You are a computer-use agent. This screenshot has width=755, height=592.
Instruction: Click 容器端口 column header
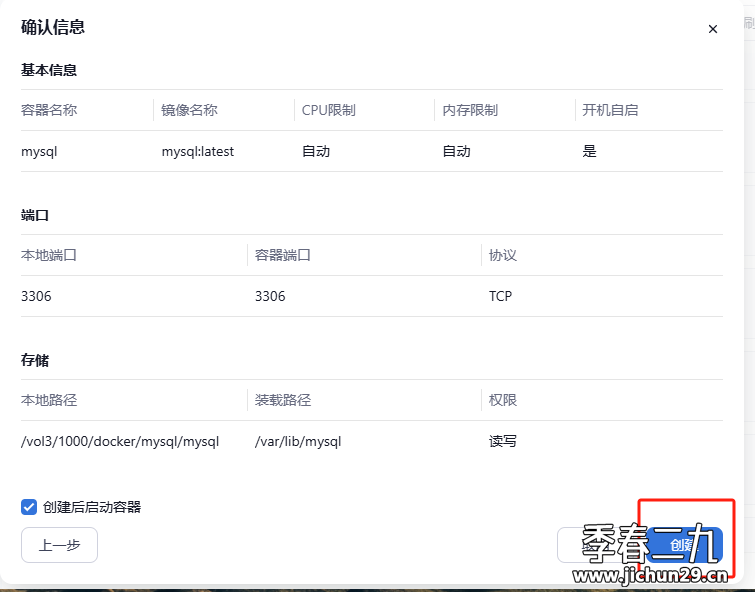(x=283, y=255)
